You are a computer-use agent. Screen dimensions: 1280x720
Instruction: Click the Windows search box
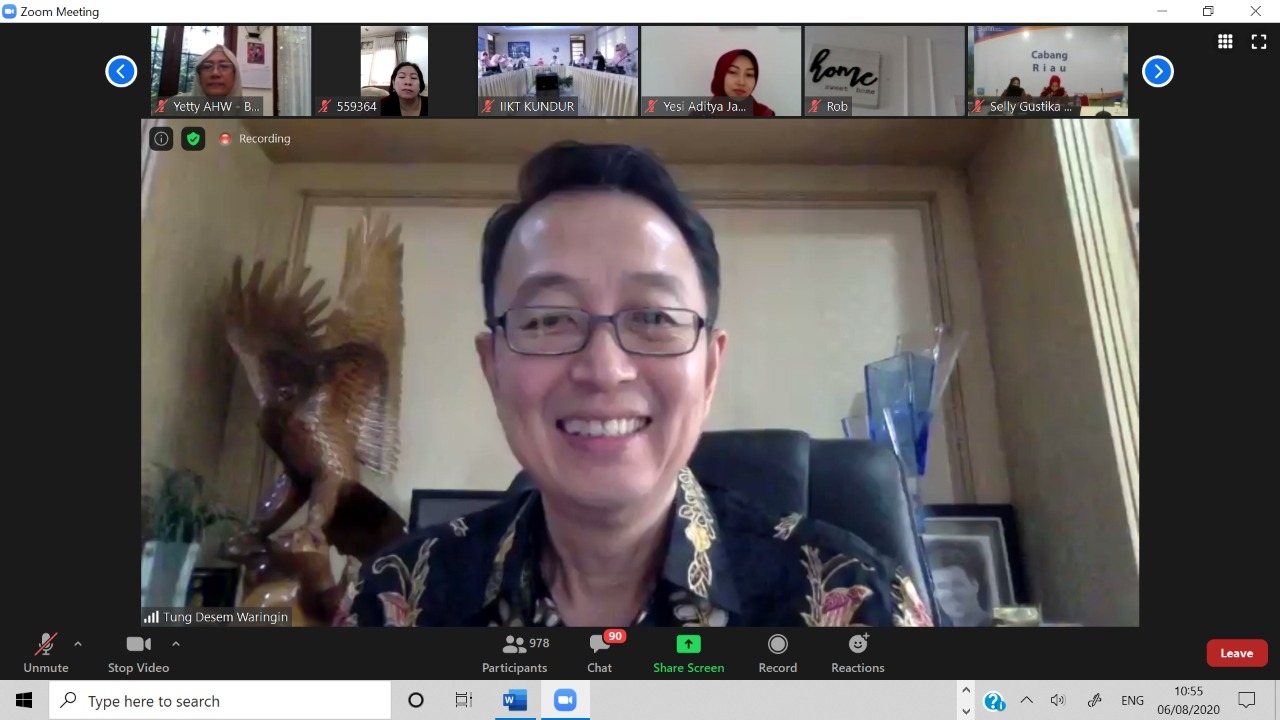(220, 701)
